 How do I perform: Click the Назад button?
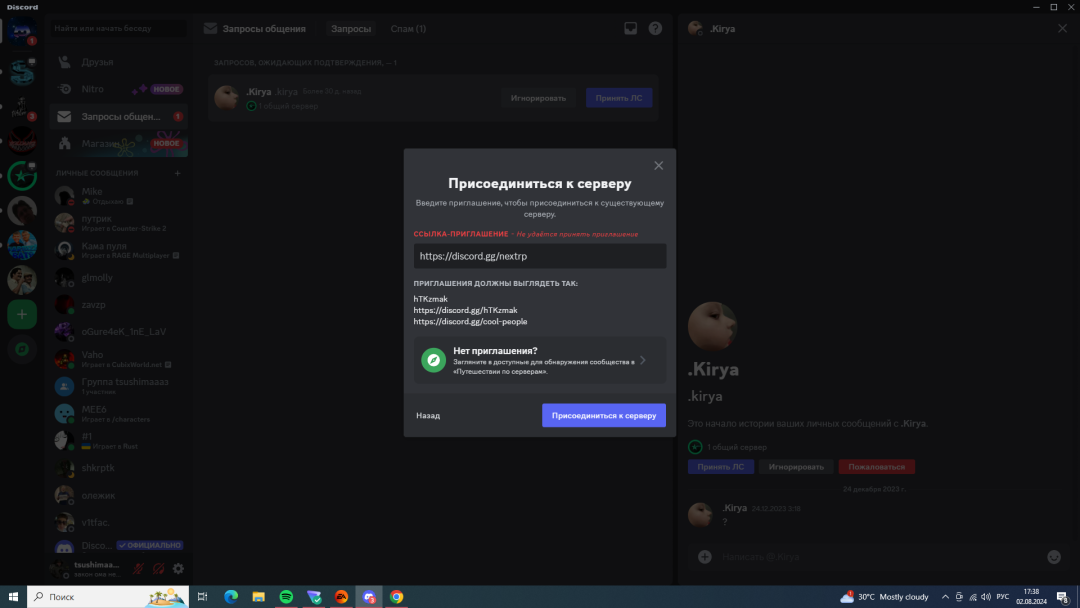(x=428, y=415)
